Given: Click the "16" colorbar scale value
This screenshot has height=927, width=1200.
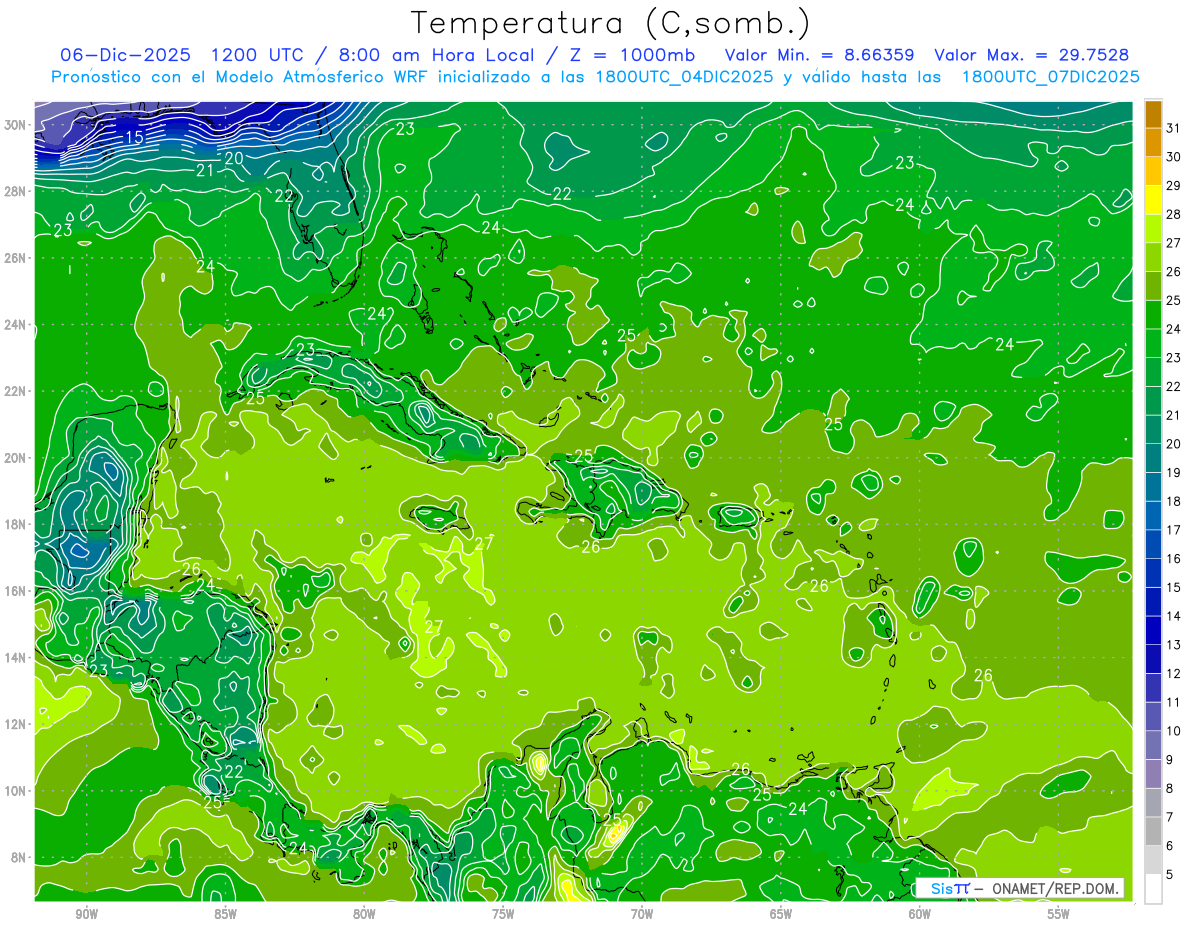Looking at the screenshot, I should point(1173,558).
